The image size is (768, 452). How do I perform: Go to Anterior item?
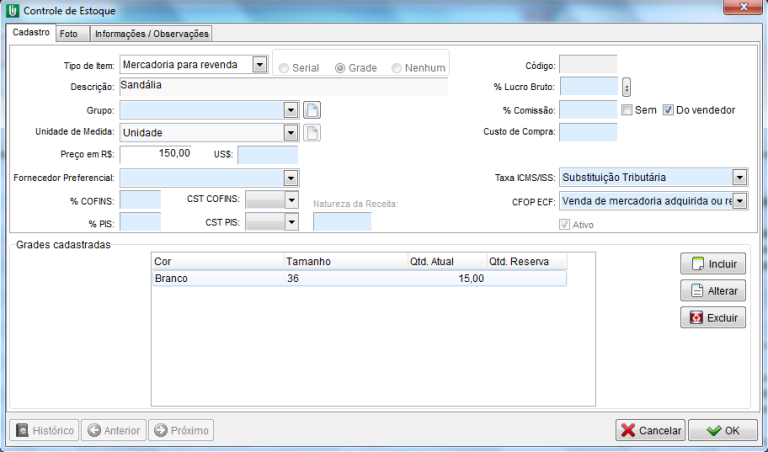113,430
